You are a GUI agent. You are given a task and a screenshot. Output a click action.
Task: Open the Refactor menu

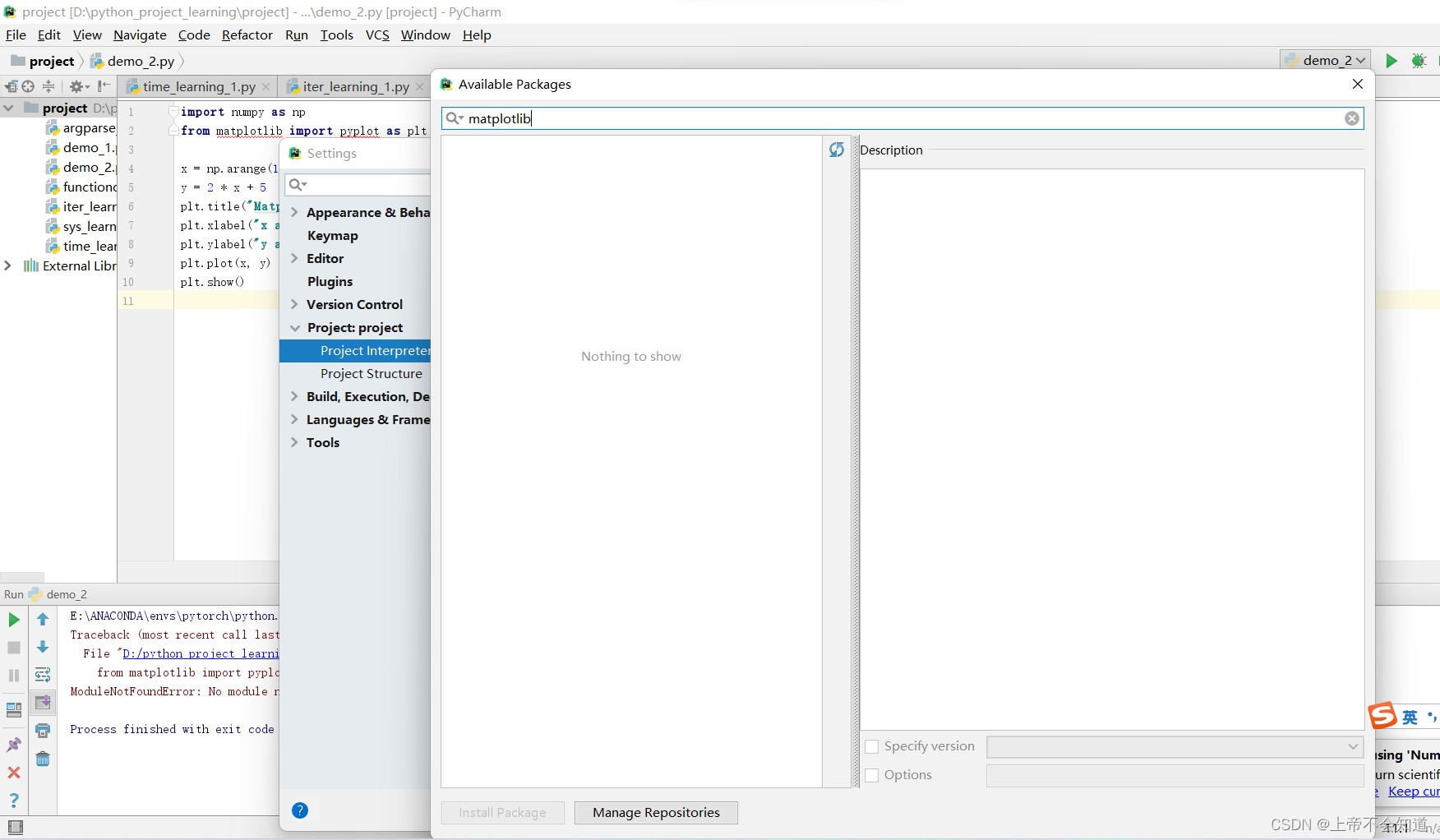tap(247, 35)
